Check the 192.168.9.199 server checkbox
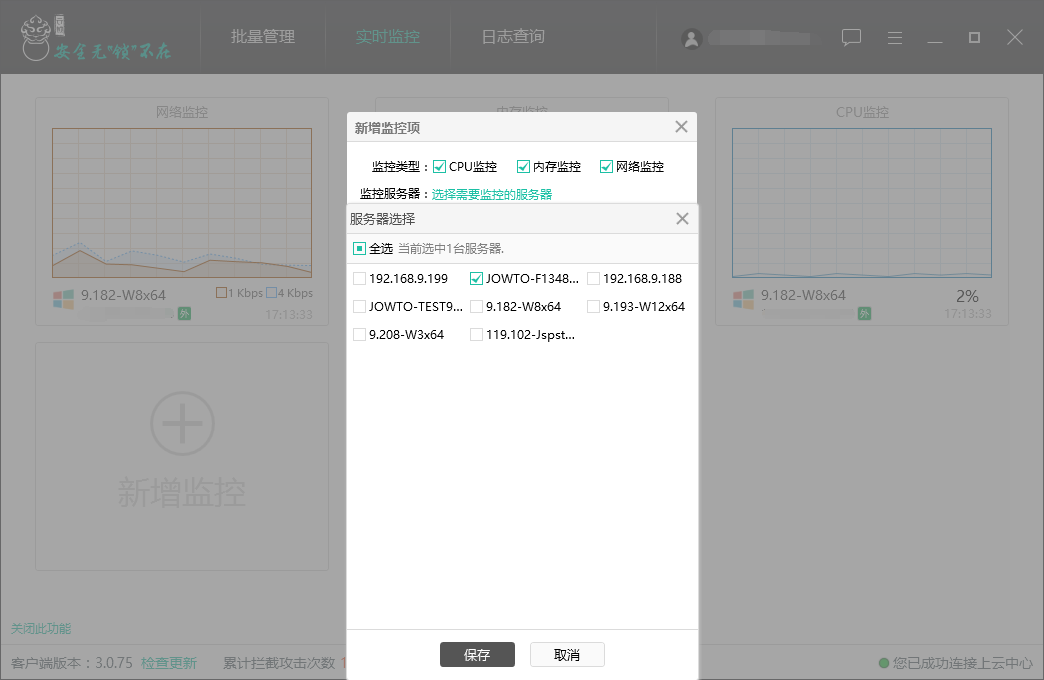The width and height of the screenshot is (1044, 680). [358, 278]
